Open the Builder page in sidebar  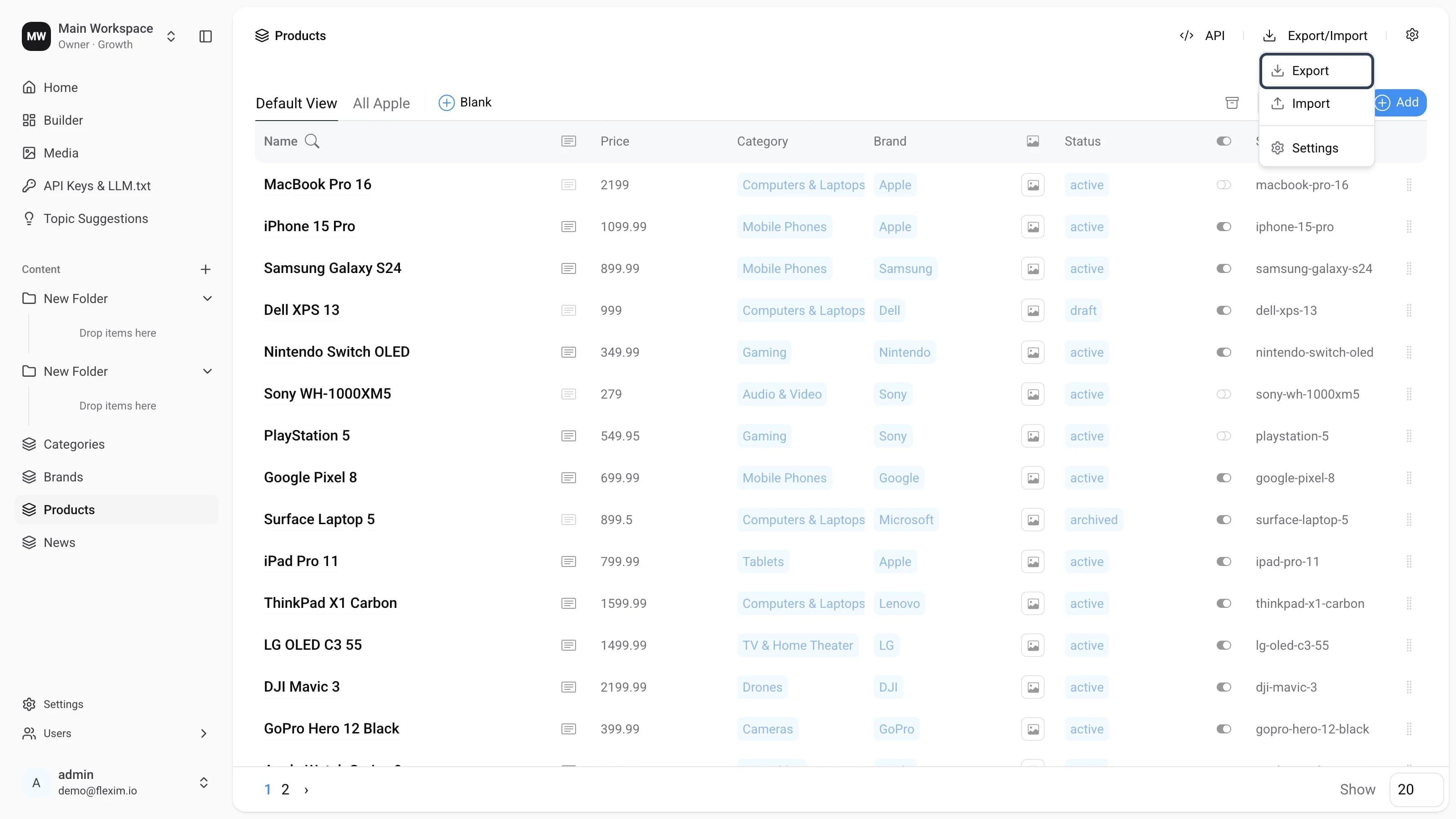[116, 121]
